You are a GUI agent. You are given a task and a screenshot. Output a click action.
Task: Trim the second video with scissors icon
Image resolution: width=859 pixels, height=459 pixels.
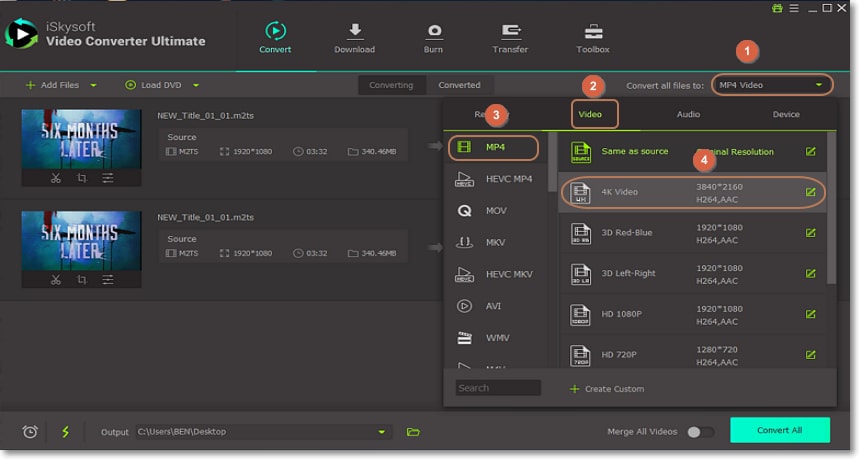[x=55, y=280]
